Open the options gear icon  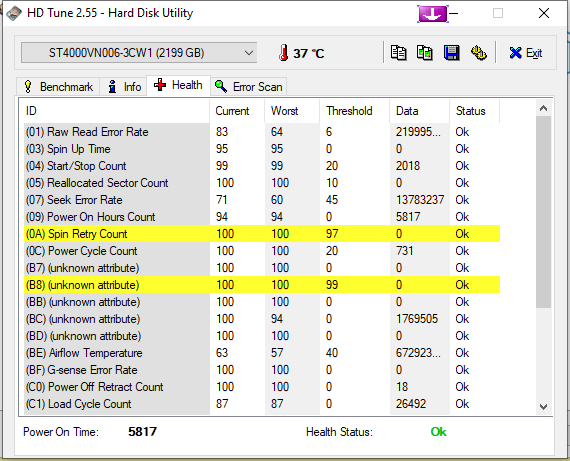[479, 53]
